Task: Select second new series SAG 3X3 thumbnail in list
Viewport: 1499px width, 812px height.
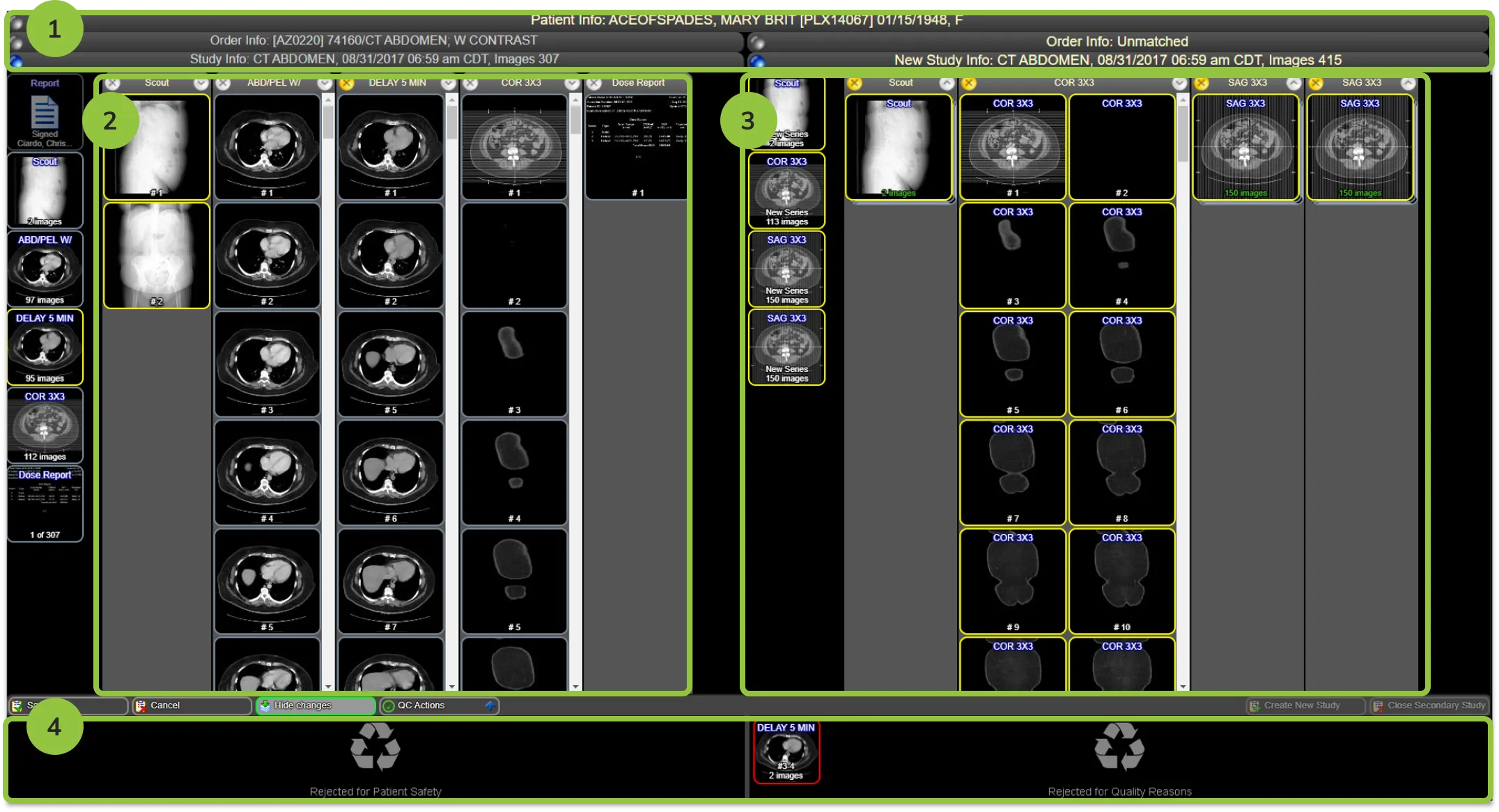Action: pyautogui.click(x=787, y=348)
